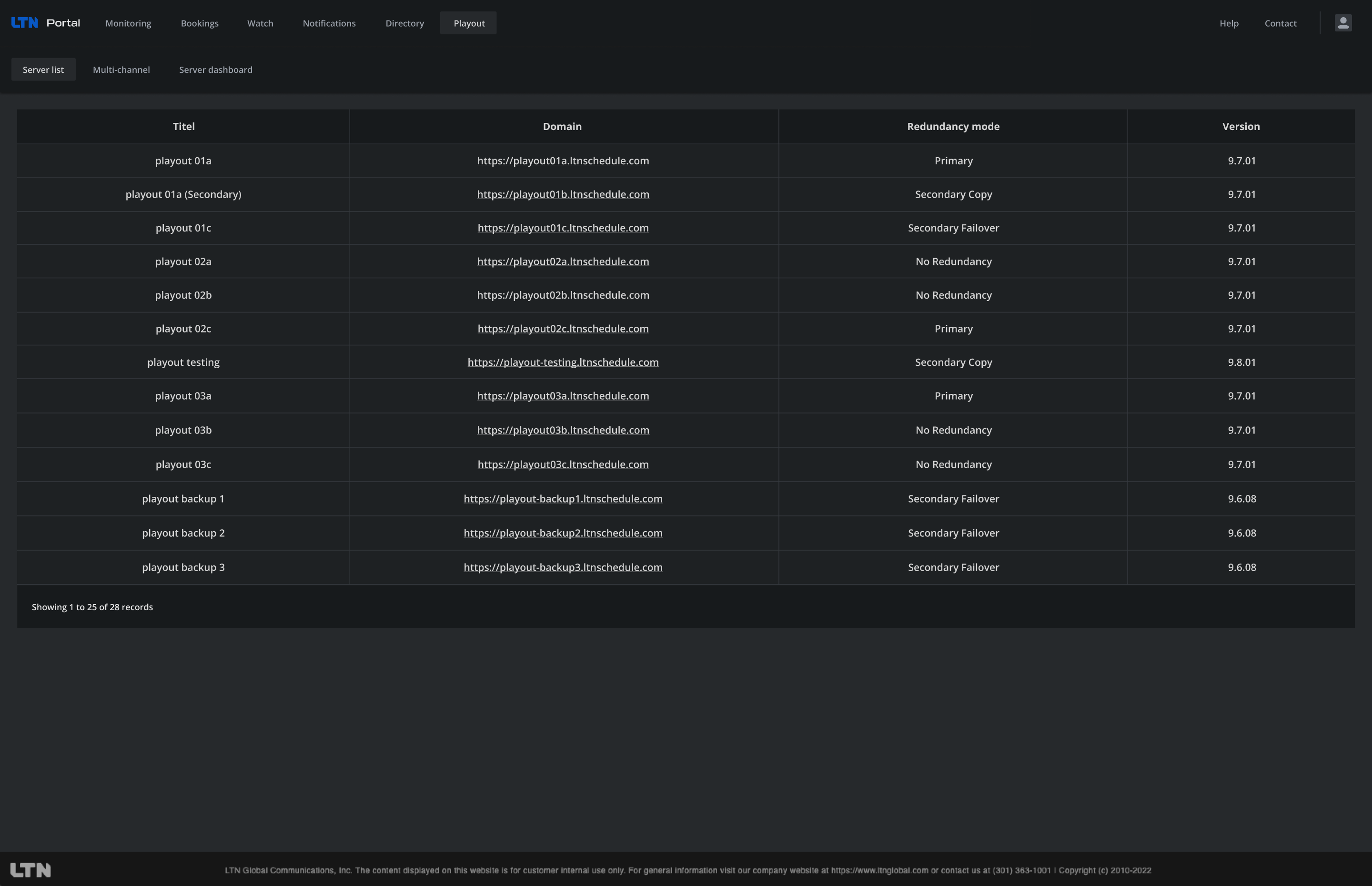Viewport: 1372px width, 886px height.
Task: Click the LTN logo in the footer
Action: (31, 870)
